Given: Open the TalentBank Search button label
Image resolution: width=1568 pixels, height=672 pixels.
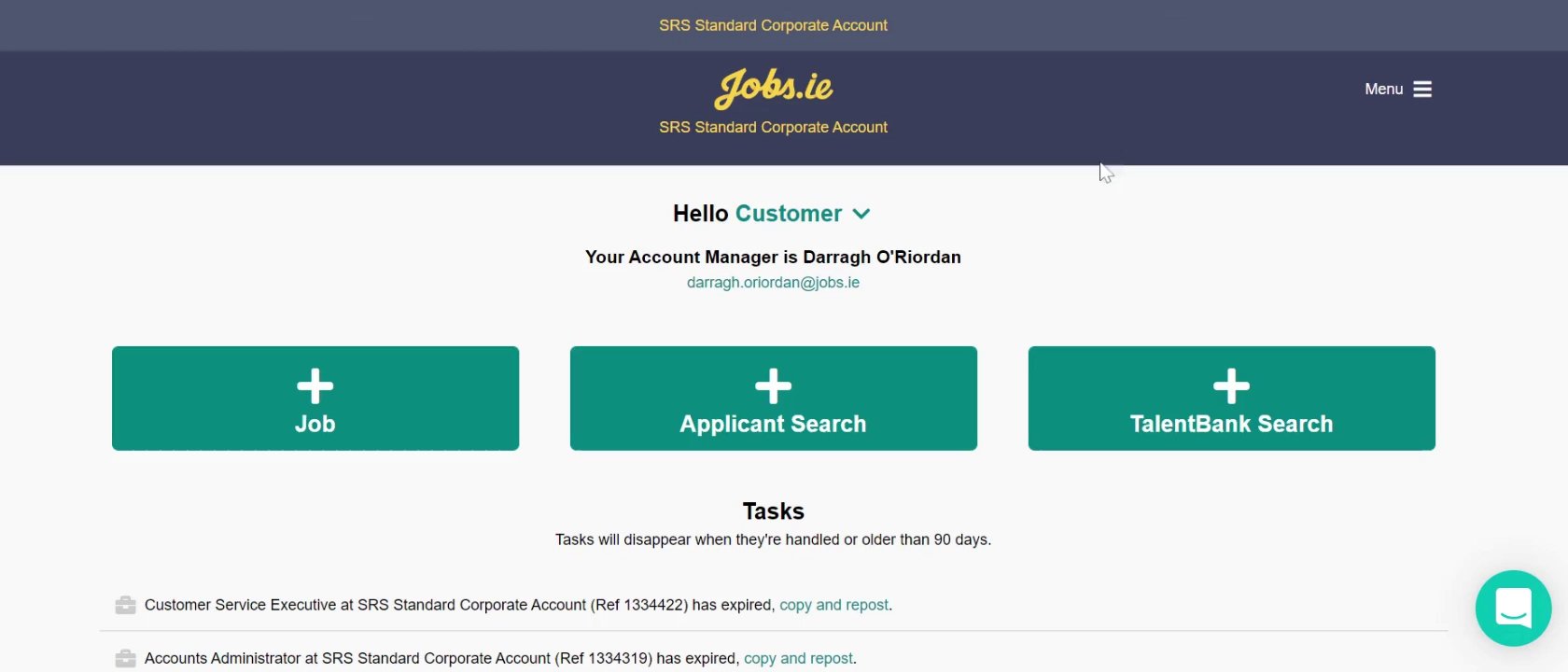Looking at the screenshot, I should [x=1231, y=425].
